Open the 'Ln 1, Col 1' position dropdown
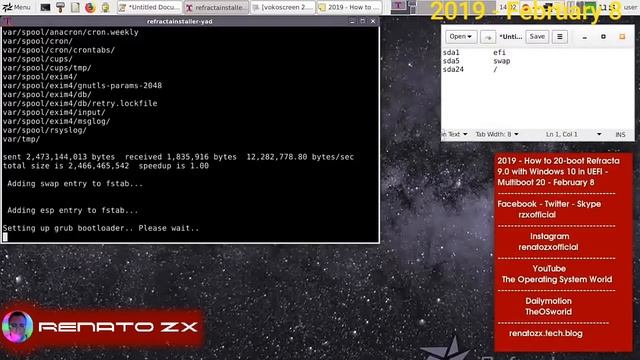 pos(573,134)
